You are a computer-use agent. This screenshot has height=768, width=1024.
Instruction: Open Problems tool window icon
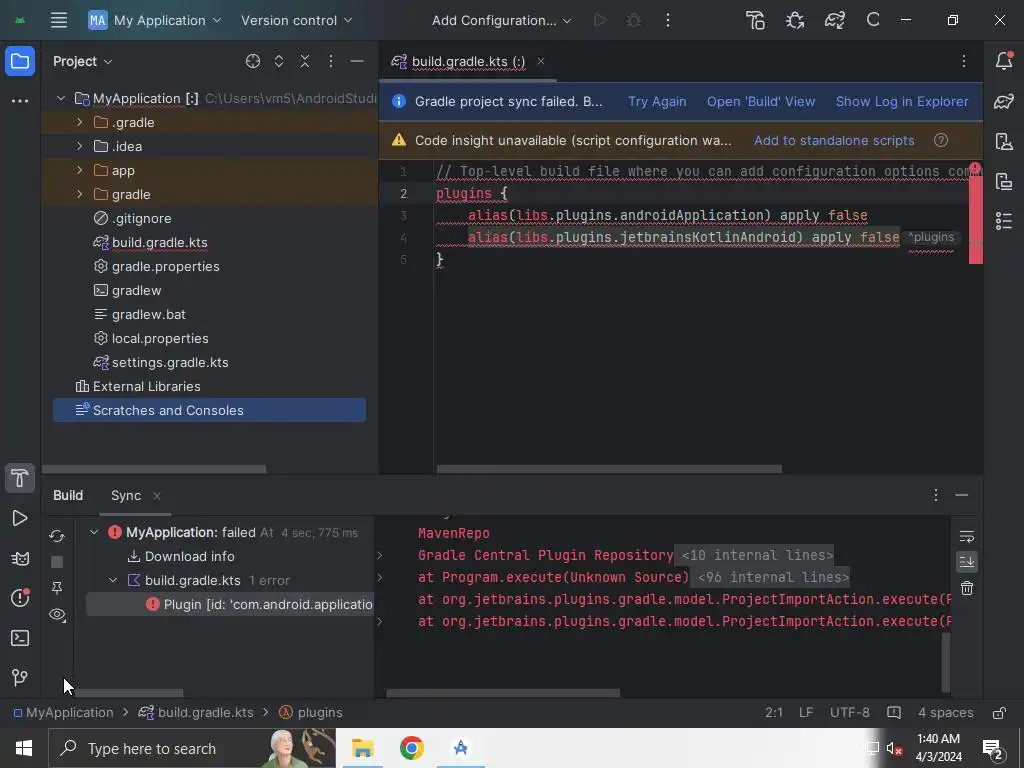(x=20, y=598)
